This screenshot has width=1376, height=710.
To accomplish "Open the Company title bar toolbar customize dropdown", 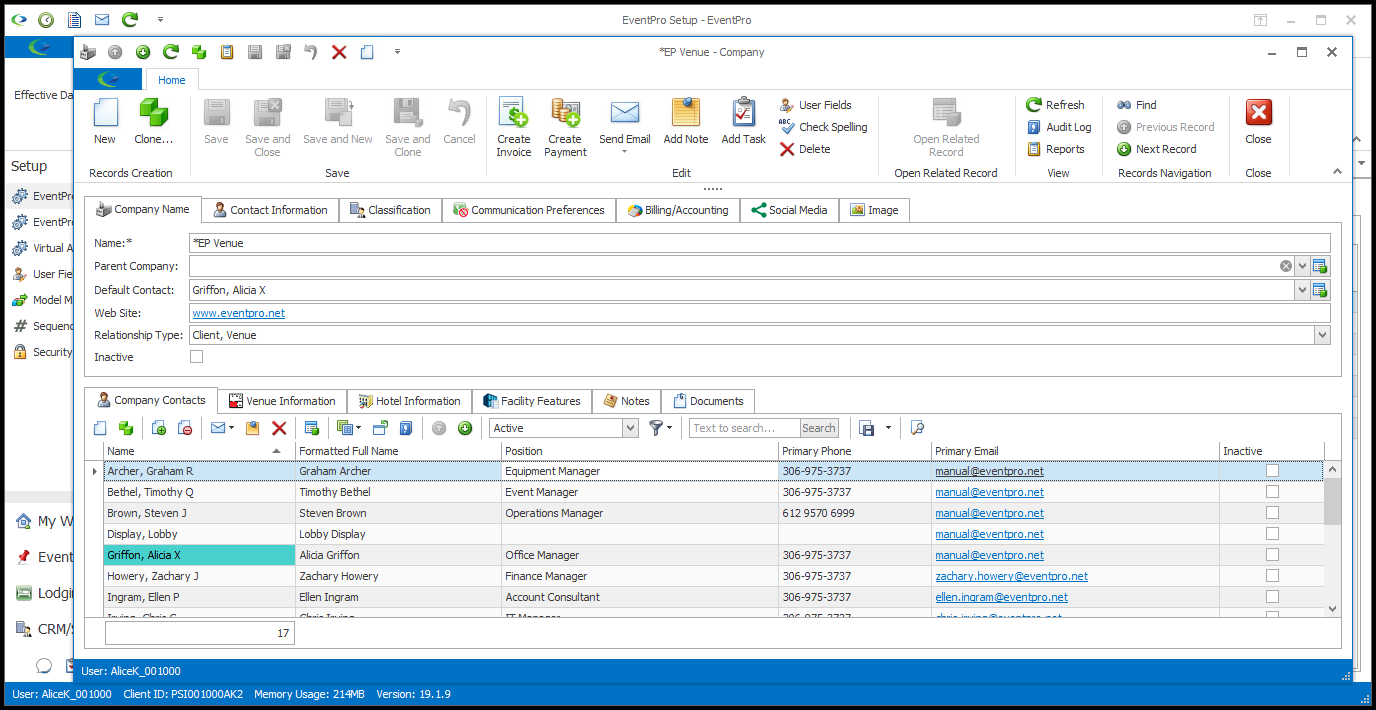I will pyautogui.click(x=397, y=52).
